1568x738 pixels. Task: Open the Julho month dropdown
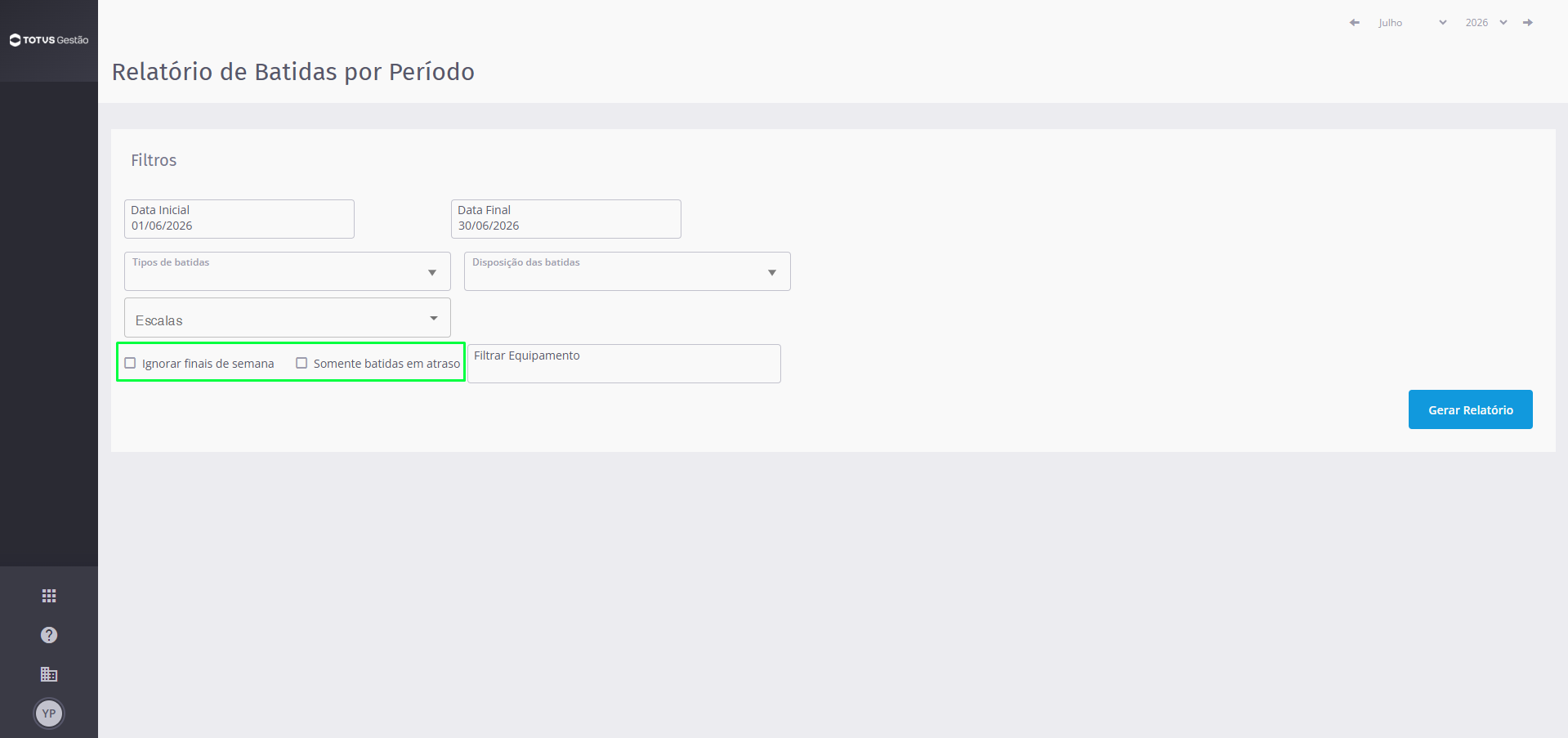[x=1413, y=23]
